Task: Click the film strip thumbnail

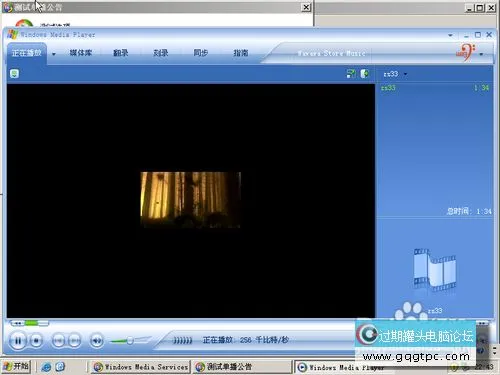Action: click(434, 270)
